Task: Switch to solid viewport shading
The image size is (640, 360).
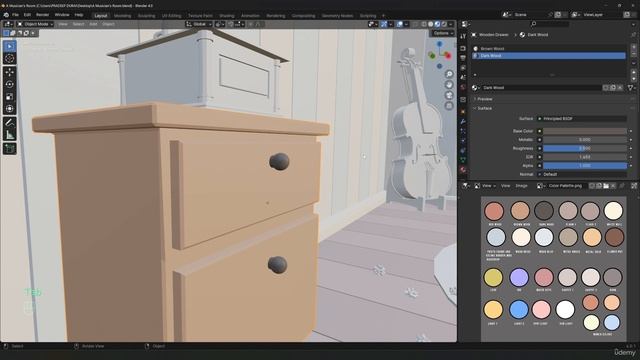Action: [x=431, y=24]
